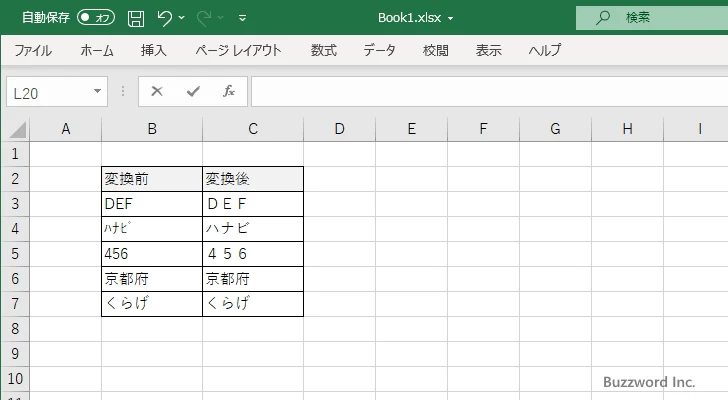Click cell C3 with full-width ＤＥＦ
728x400 pixels.
tap(253, 204)
